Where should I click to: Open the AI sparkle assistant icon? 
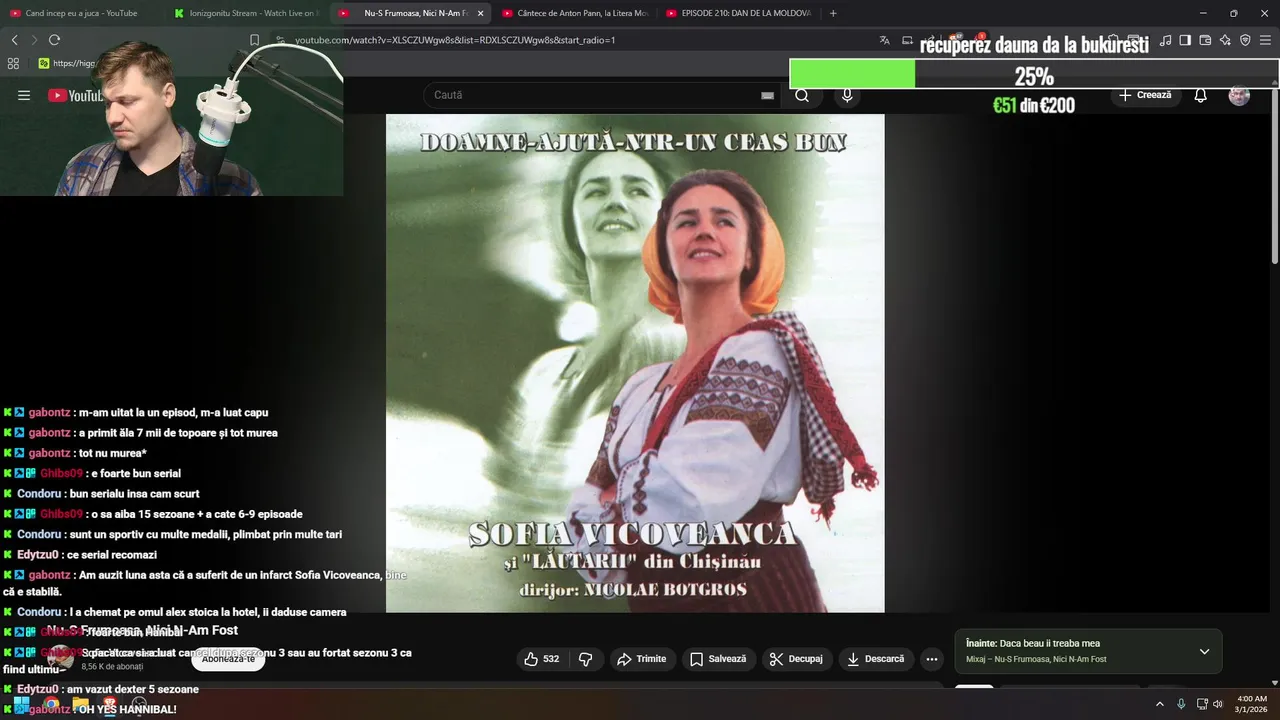tap(1225, 40)
